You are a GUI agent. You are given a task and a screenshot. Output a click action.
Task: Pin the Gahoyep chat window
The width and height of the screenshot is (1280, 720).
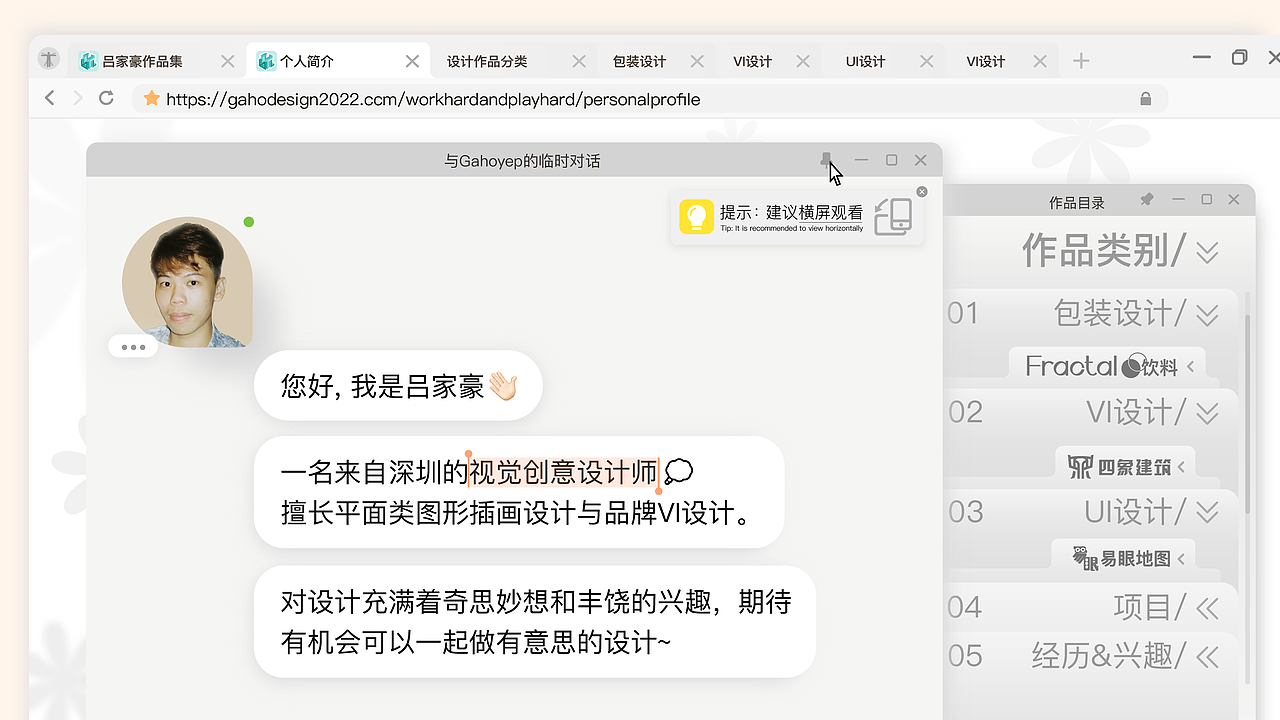point(826,160)
